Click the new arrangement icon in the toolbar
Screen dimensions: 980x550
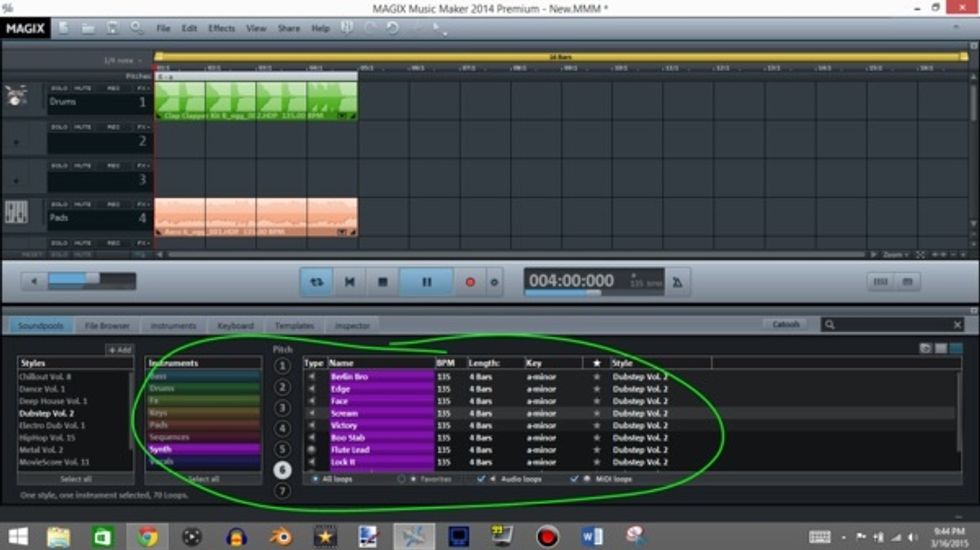(63, 28)
